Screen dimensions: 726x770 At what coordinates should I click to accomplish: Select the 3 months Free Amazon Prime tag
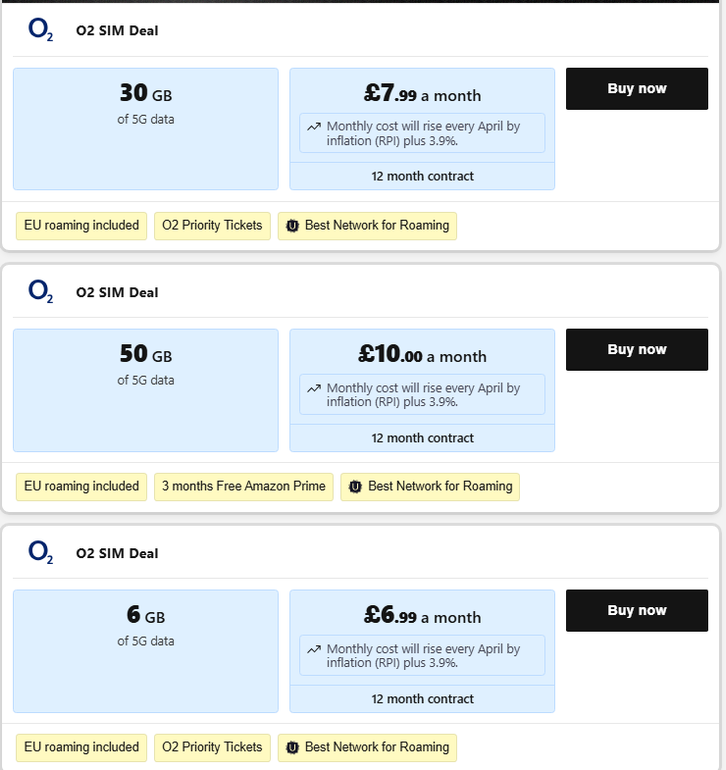coord(244,487)
